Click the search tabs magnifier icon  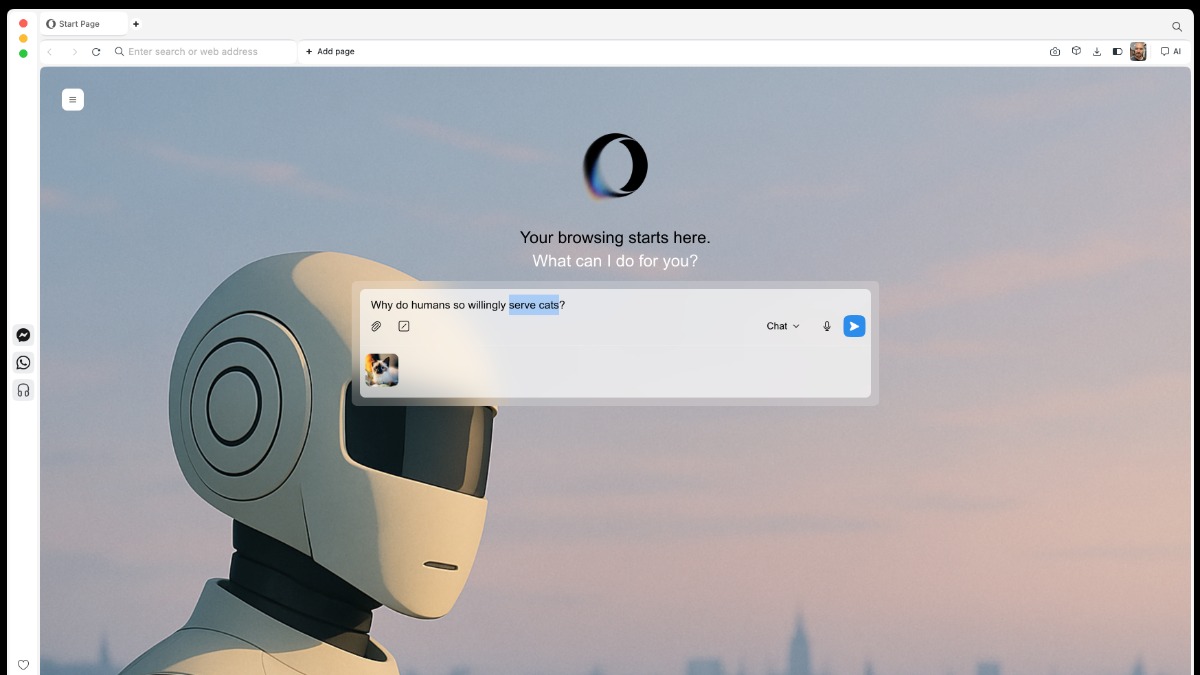[x=1177, y=26]
